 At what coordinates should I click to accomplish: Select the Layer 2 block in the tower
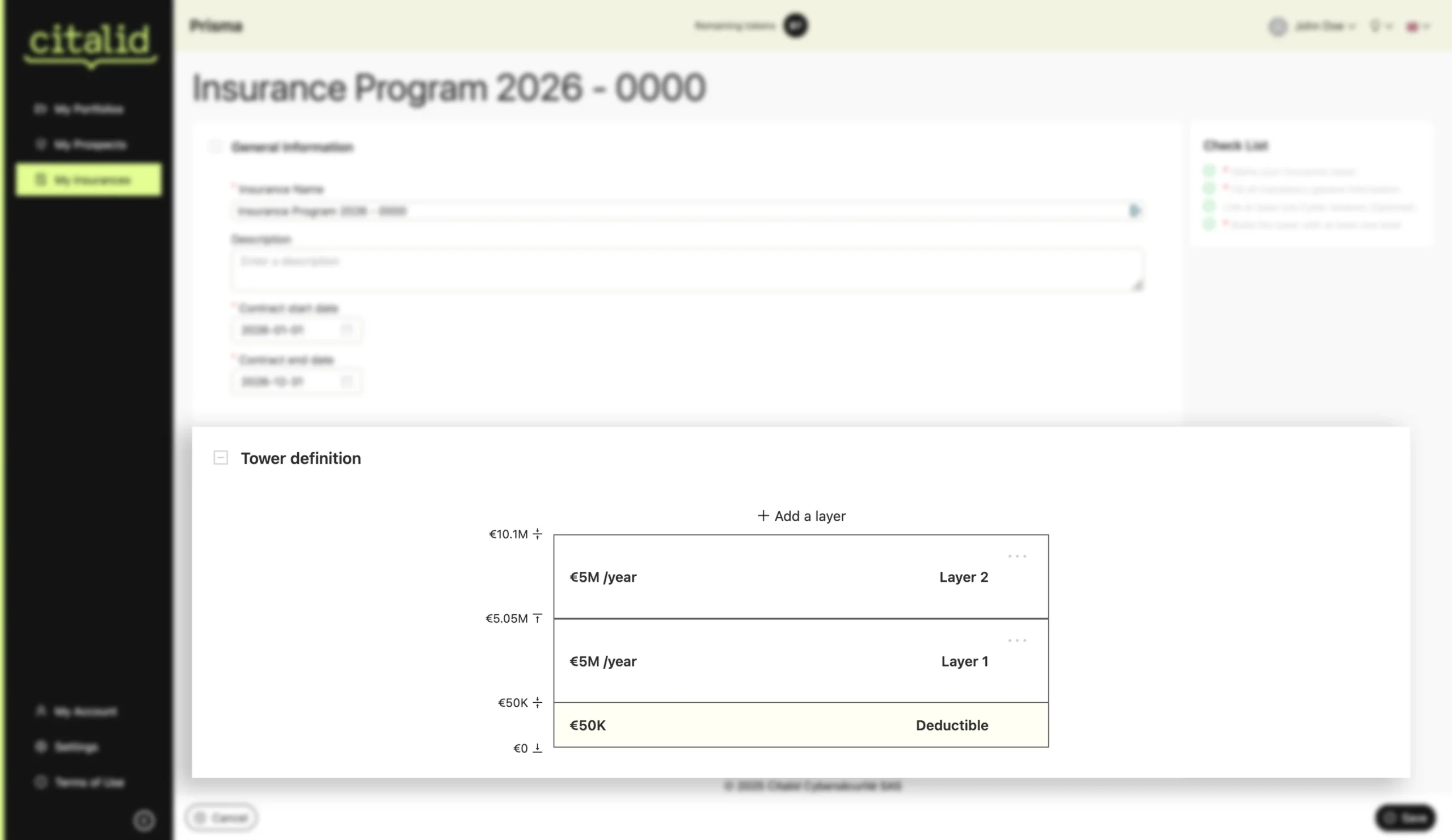point(801,577)
